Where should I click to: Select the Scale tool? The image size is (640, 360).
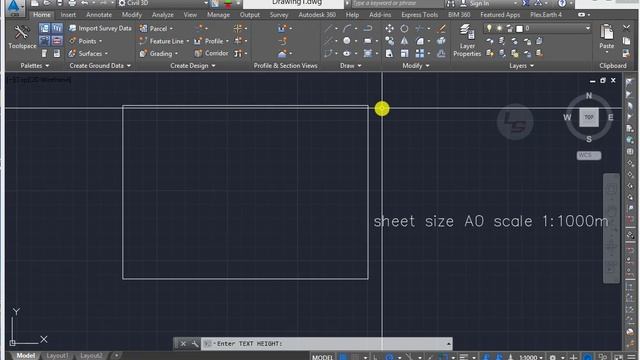[x=404, y=53]
